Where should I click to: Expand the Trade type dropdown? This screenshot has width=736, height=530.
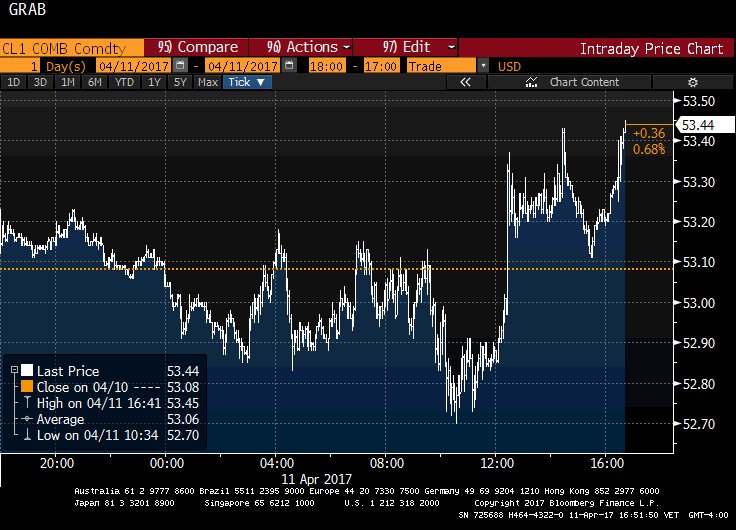pos(484,65)
